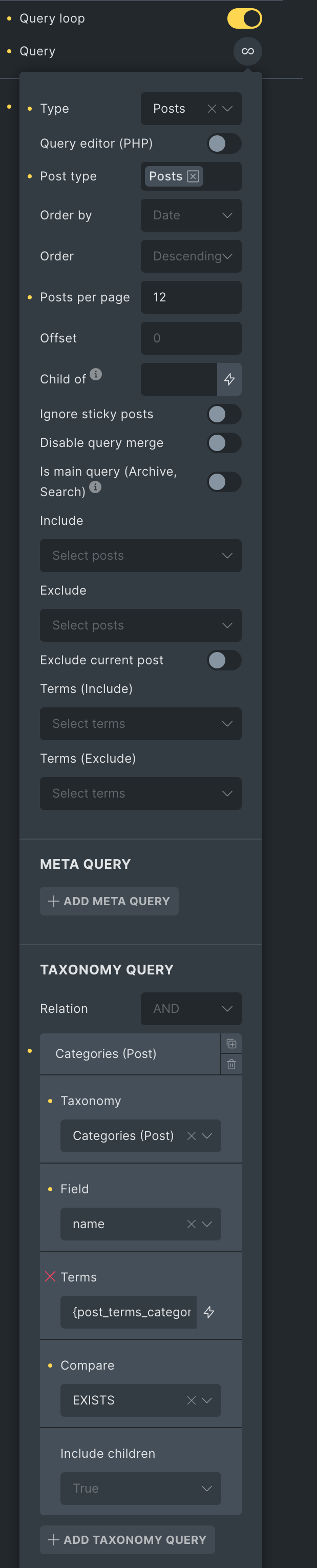Open the Order by Date dropdown
This screenshot has width=317, height=1568.
[x=191, y=215]
